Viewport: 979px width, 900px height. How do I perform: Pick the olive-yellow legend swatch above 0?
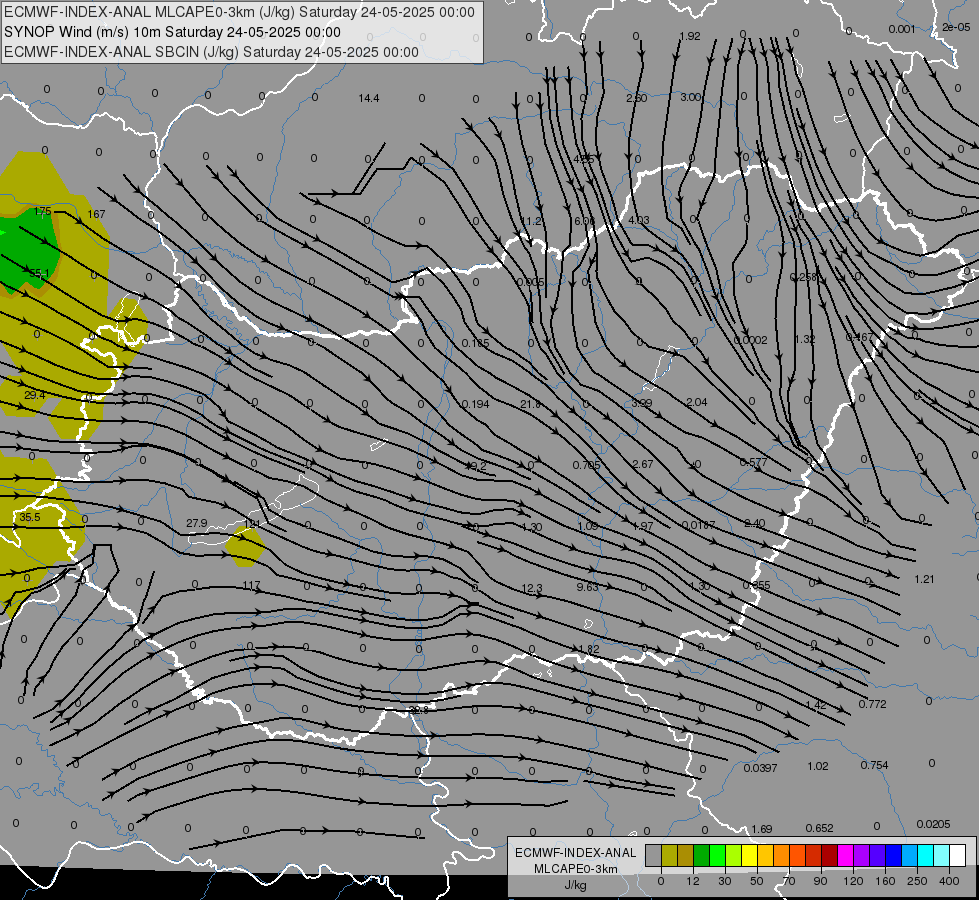669,856
